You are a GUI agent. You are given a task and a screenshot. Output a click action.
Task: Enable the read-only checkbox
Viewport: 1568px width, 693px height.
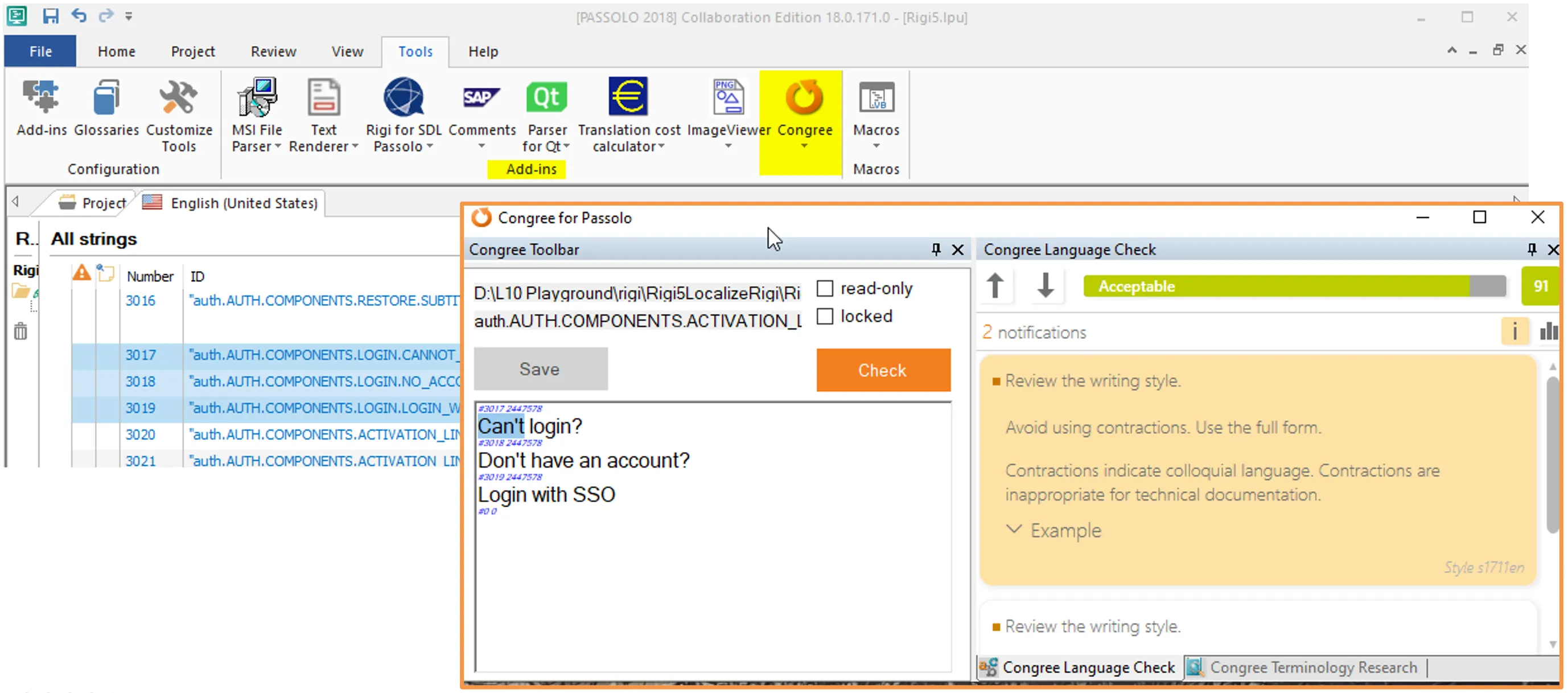click(825, 289)
